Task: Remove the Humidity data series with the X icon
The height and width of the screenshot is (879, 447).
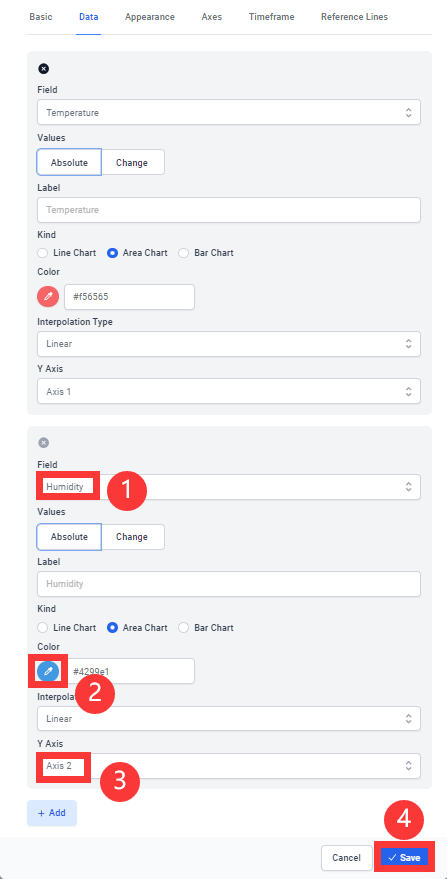Action: click(43, 442)
